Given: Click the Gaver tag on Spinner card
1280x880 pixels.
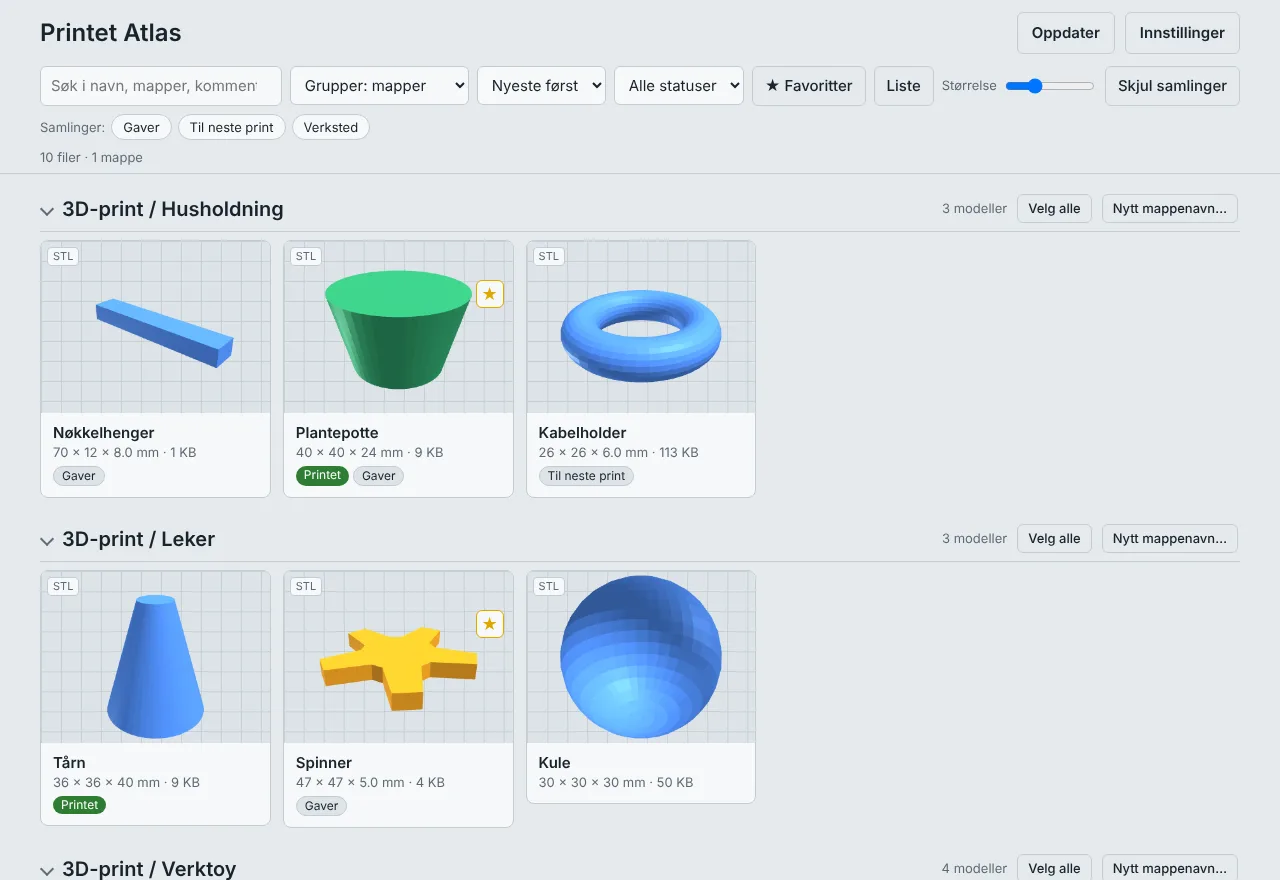Looking at the screenshot, I should click(x=322, y=806).
